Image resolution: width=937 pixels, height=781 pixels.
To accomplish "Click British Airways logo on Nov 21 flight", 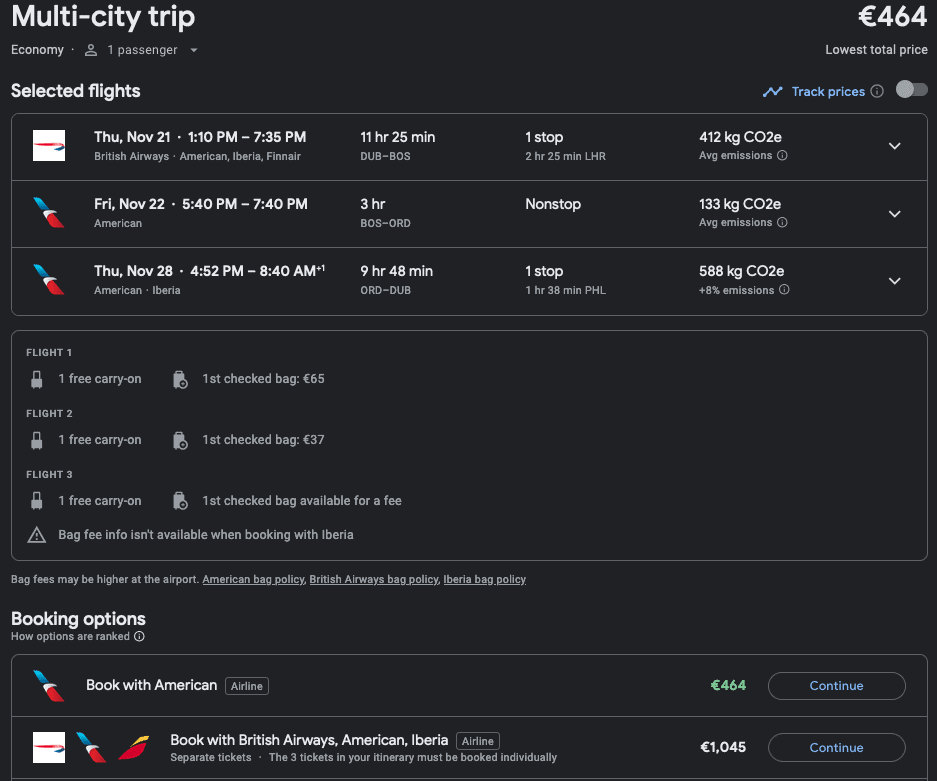I will [x=49, y=146].
